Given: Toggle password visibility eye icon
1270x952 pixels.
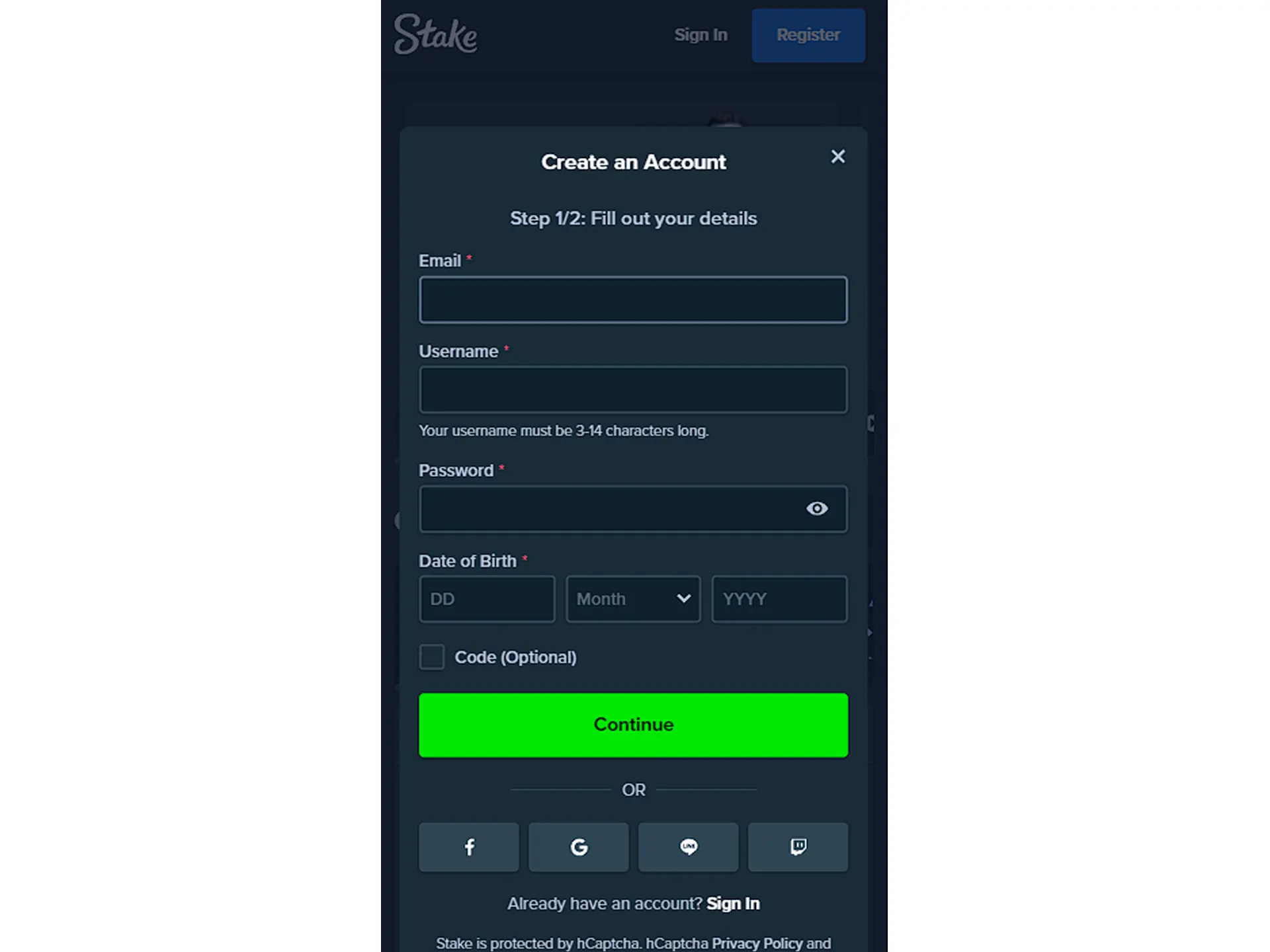Looking at the screenshot, I should 817,509.
